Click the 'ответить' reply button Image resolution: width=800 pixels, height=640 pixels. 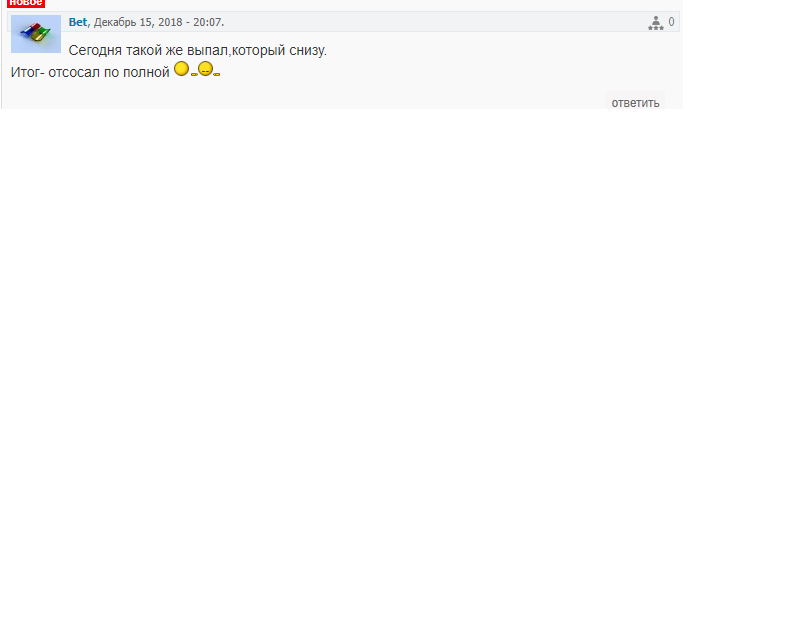635,103
